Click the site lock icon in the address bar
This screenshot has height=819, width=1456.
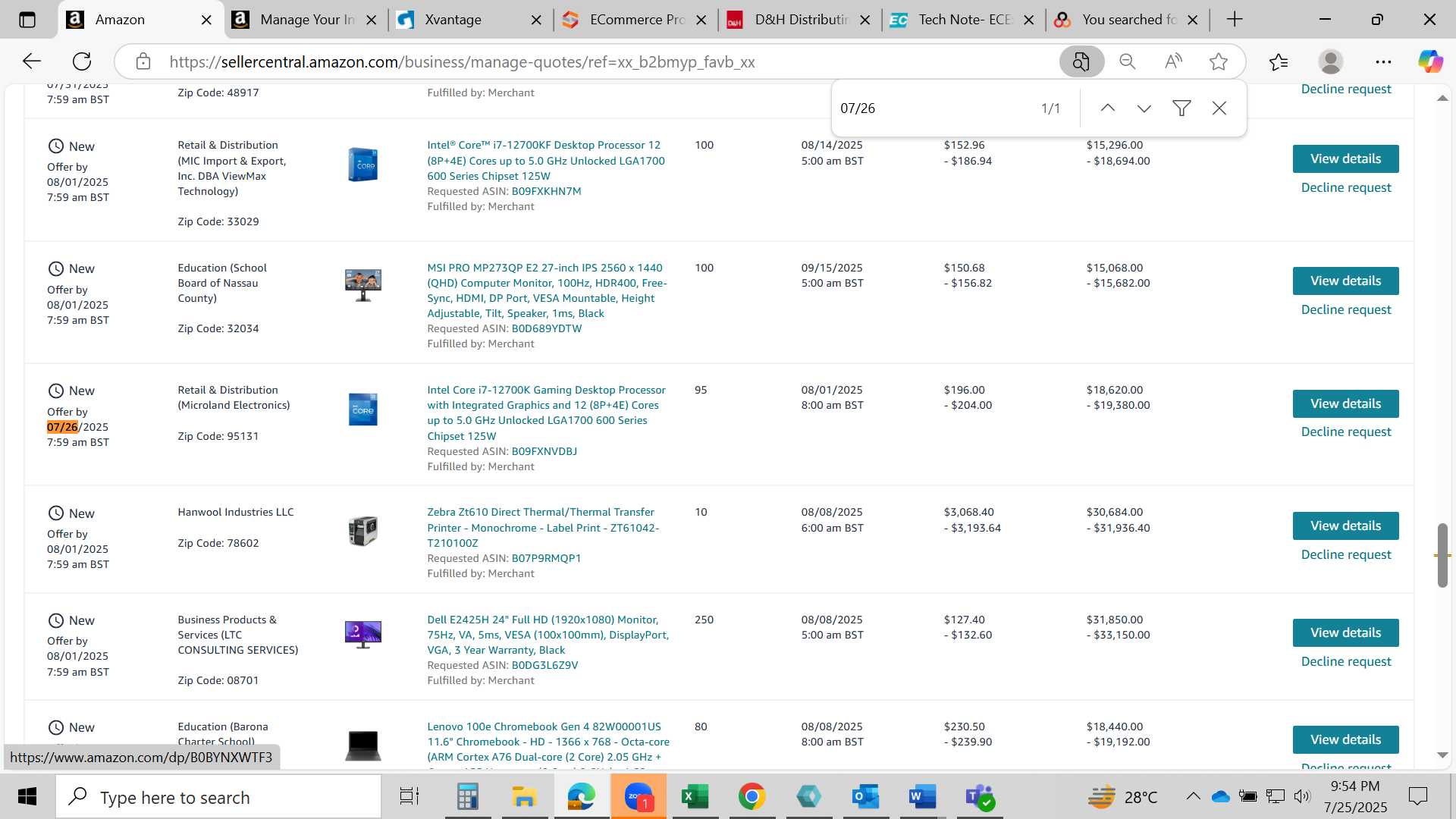tap(143, 61)
